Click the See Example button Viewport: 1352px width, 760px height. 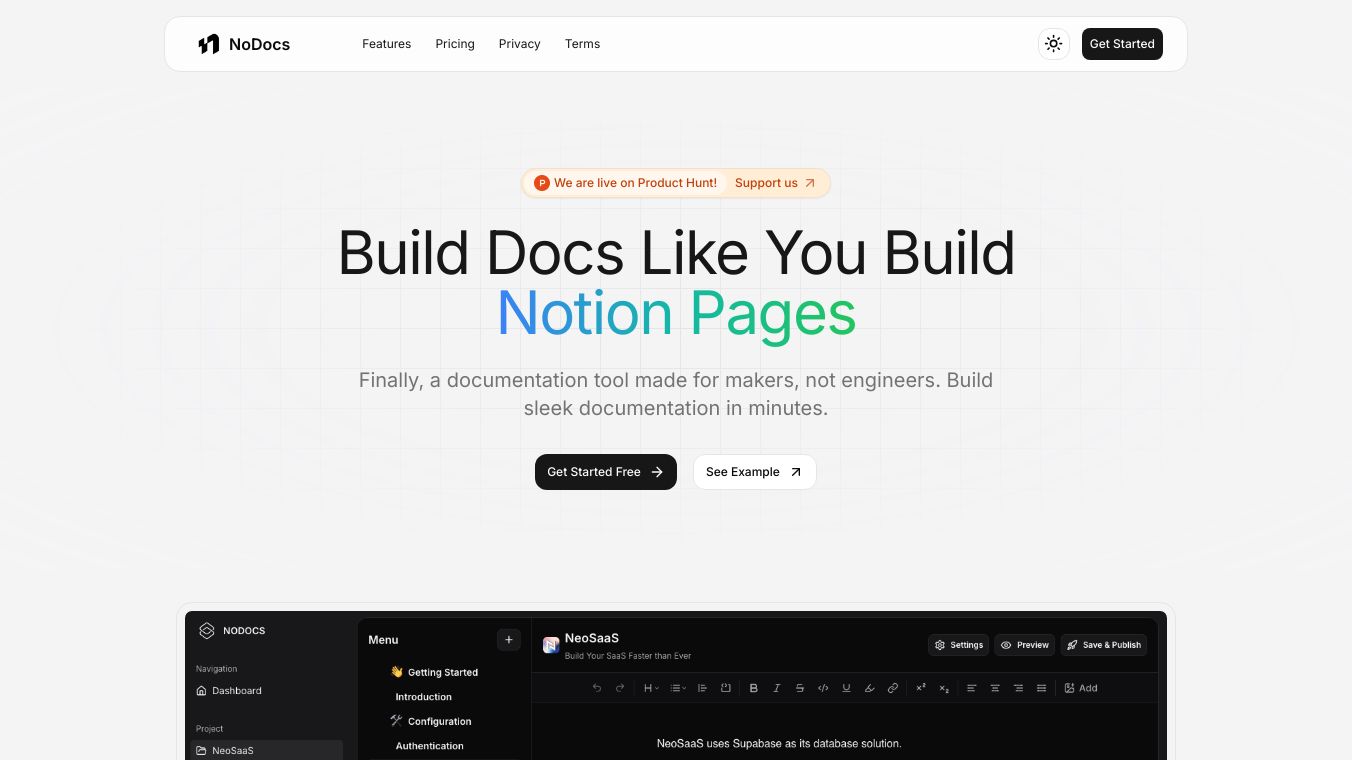755,472
